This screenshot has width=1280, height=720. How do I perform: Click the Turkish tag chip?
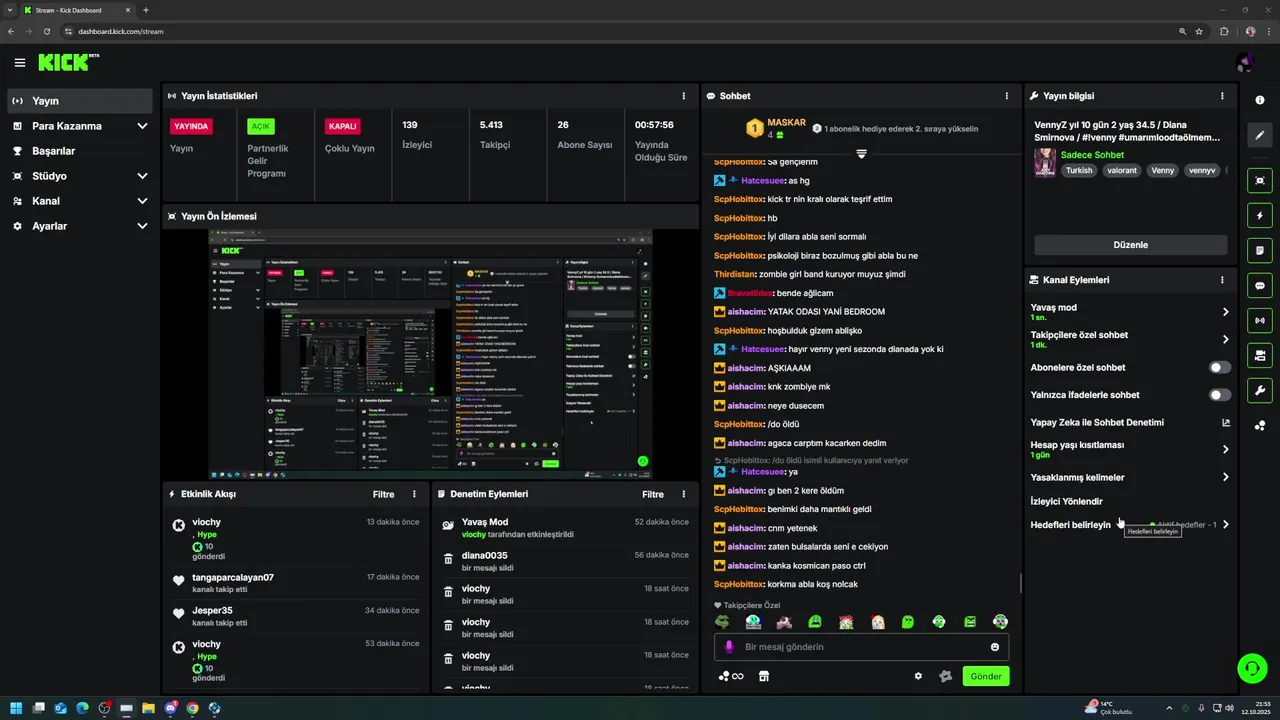tap(1079, 170)
